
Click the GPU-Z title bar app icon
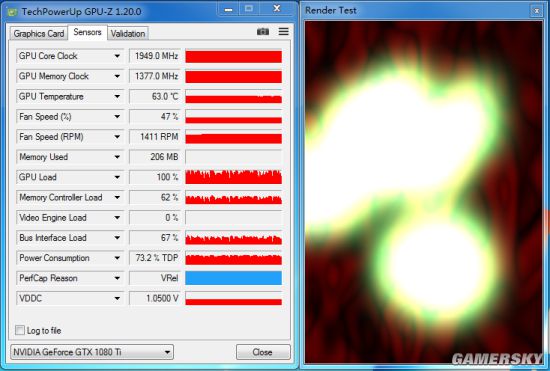tap(13, 12)
